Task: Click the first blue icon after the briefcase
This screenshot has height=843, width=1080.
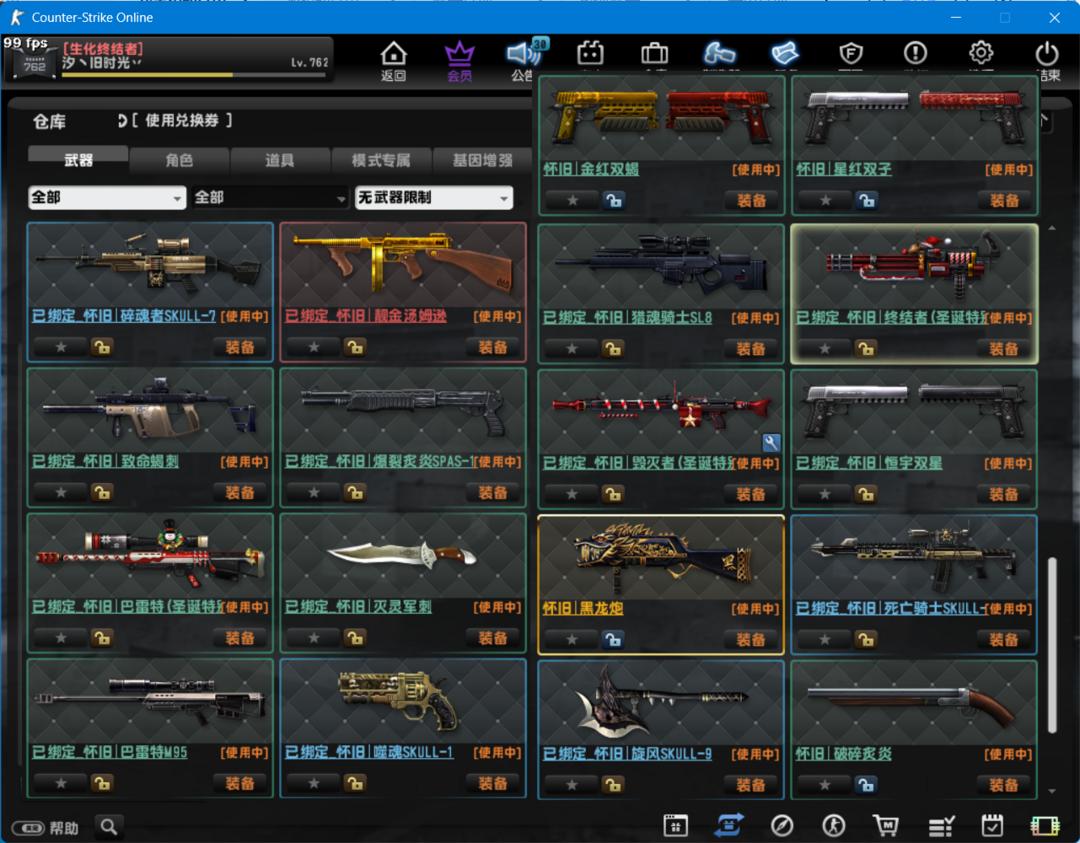Action: (x=720, y=53)
